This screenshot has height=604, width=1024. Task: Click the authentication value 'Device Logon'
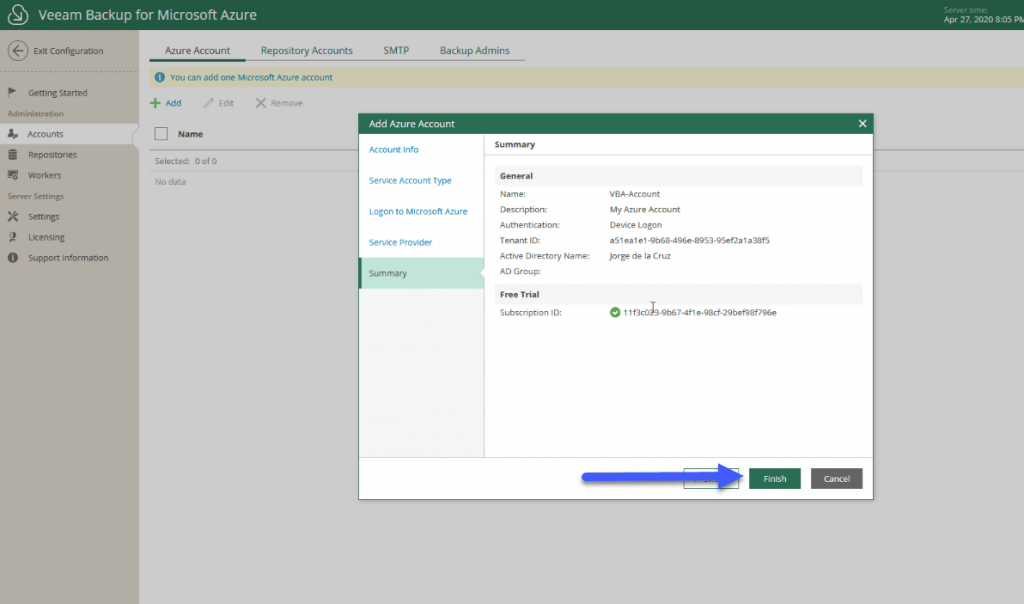tap(635, 225)
